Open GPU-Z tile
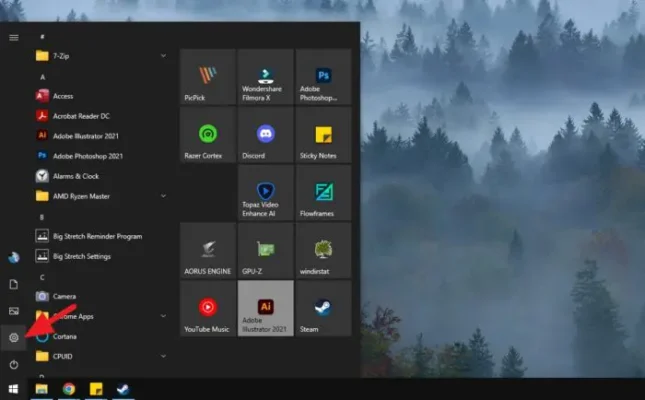The image size is (645, 400). (266, 251)
